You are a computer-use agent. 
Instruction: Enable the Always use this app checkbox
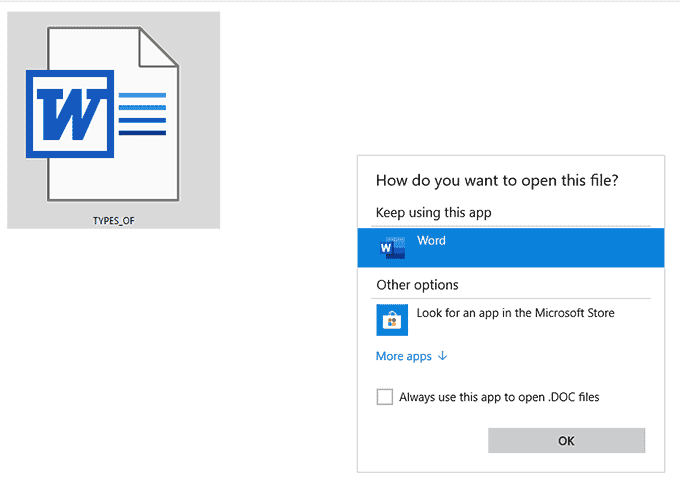(x=385, y=397)
